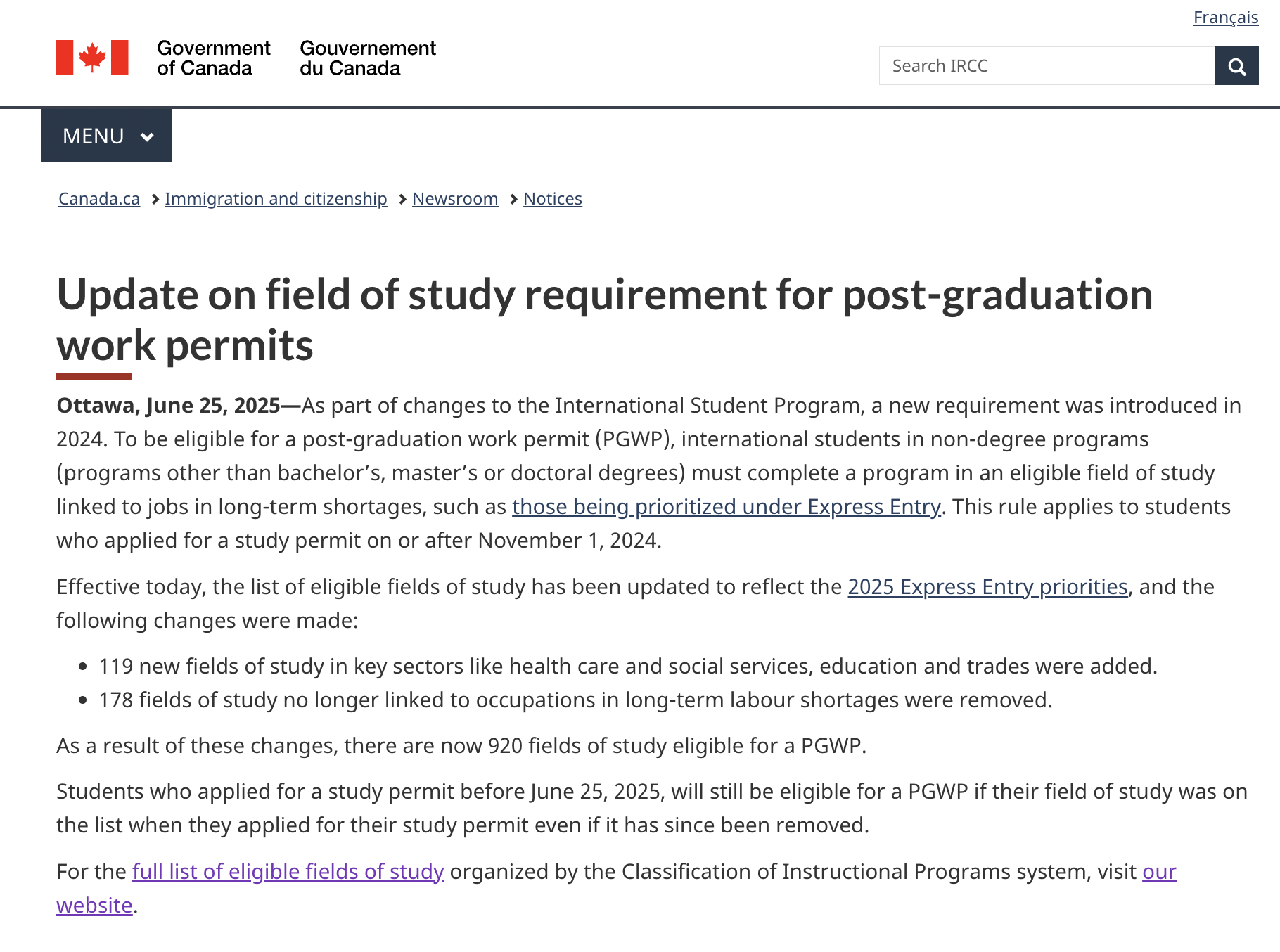Viewport: 1280px width, 952px height.
Task: Focus the Search IRCC input field
Action: click(1047, 66)
